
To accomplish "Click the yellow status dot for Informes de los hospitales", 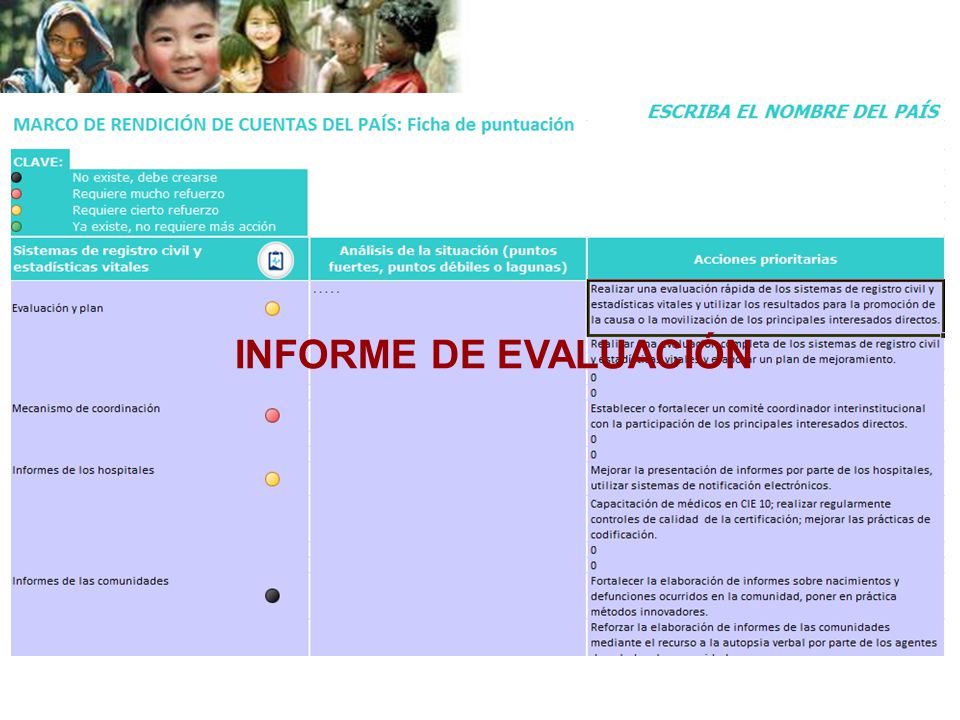I will click(x=272, y=479).
